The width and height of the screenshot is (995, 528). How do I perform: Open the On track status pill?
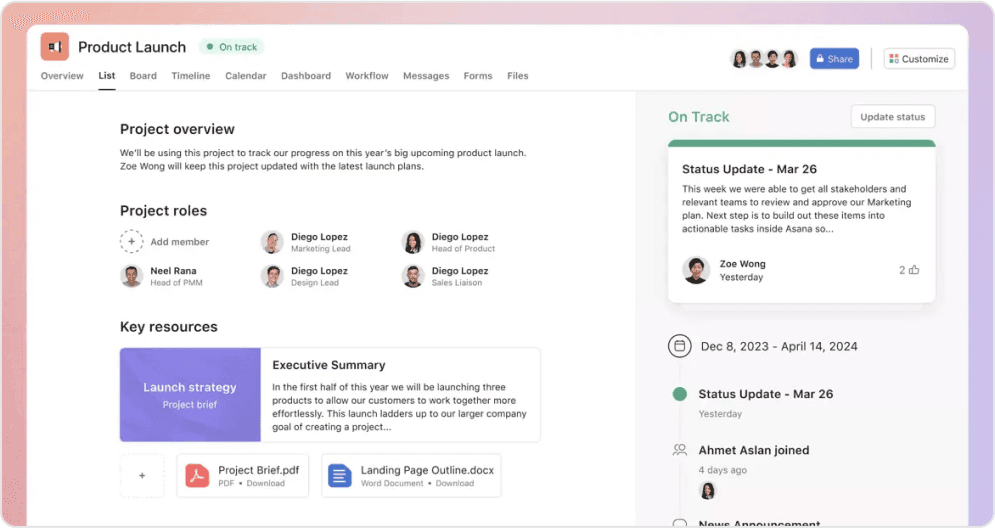(231, 47)
